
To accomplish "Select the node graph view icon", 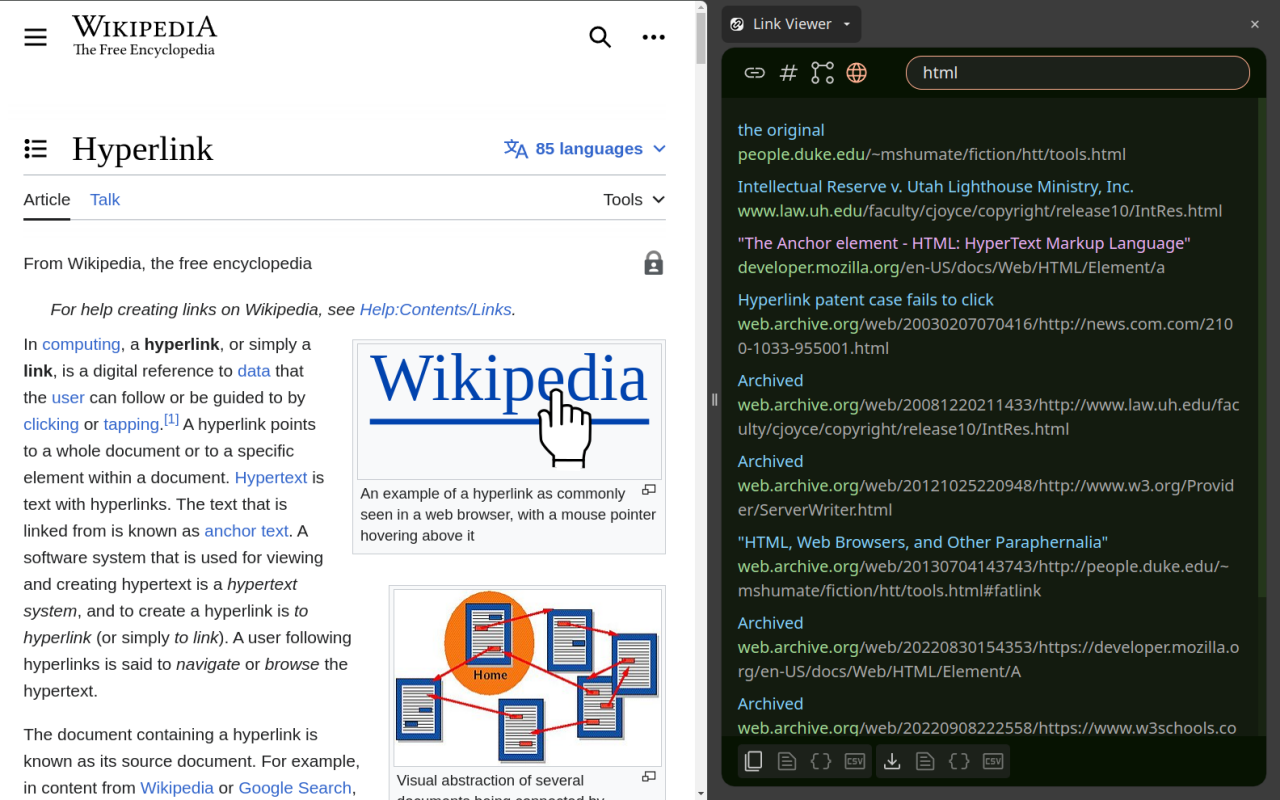I will (x=823, y=72).
